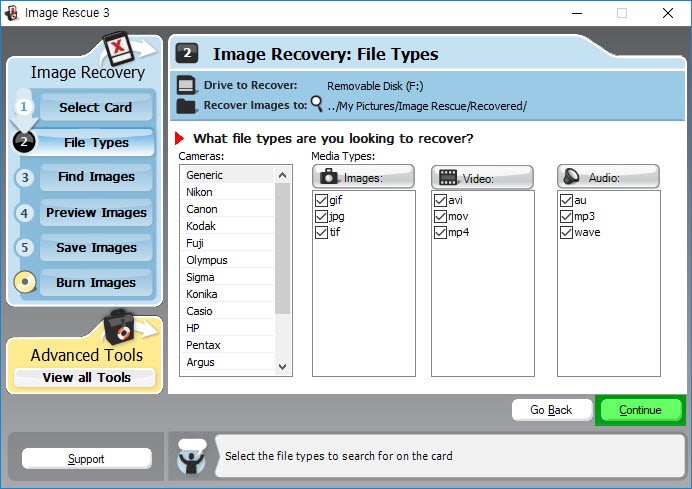The height and width of the screenshot is (489, 692).
Task: Click the recovery path ../My Pictures/Image Rescue/Recovered/
Action: [427, 106]
